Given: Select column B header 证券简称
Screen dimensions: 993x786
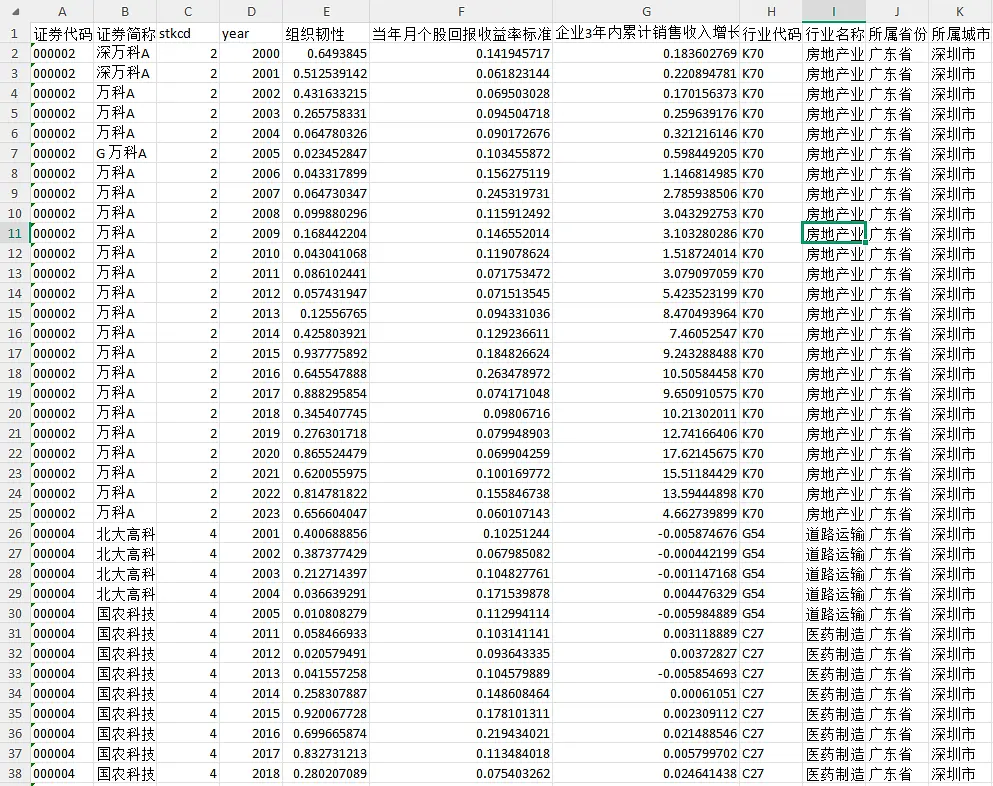Looking at the screenshot, I should coord(125,11).
